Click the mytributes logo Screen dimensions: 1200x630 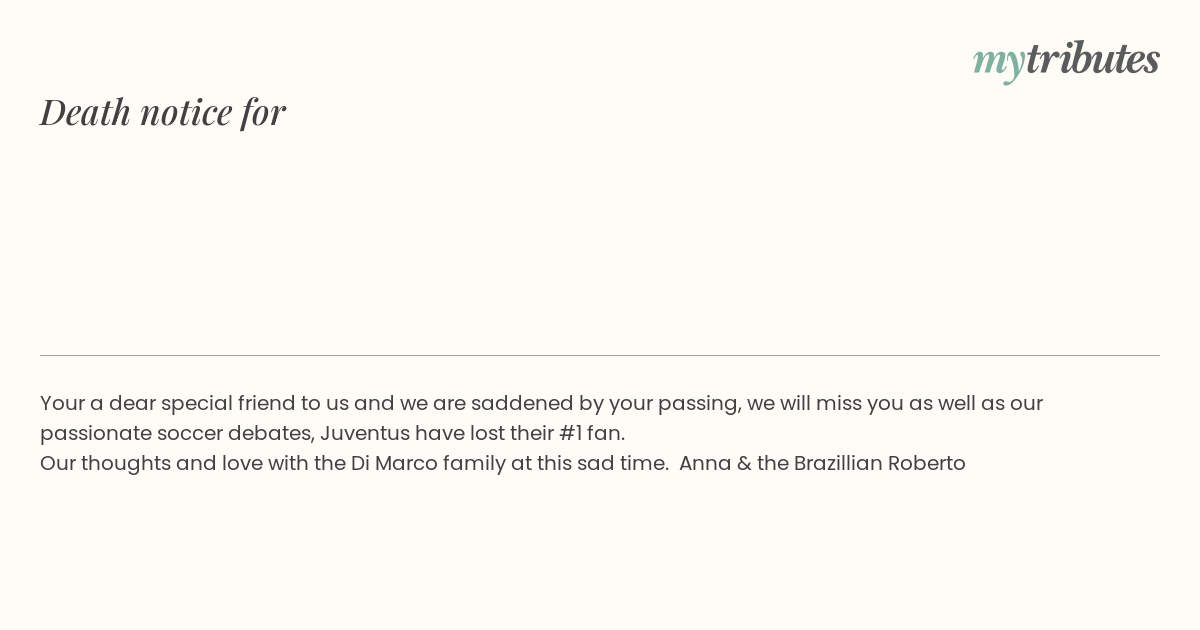click(x=1066, y=60)
